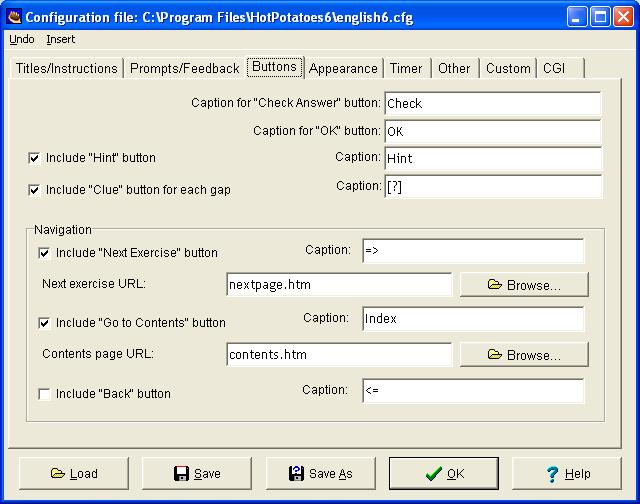This screenshot has width=640, height=504.
Task: Click the Save As button text
Action: 331,474
